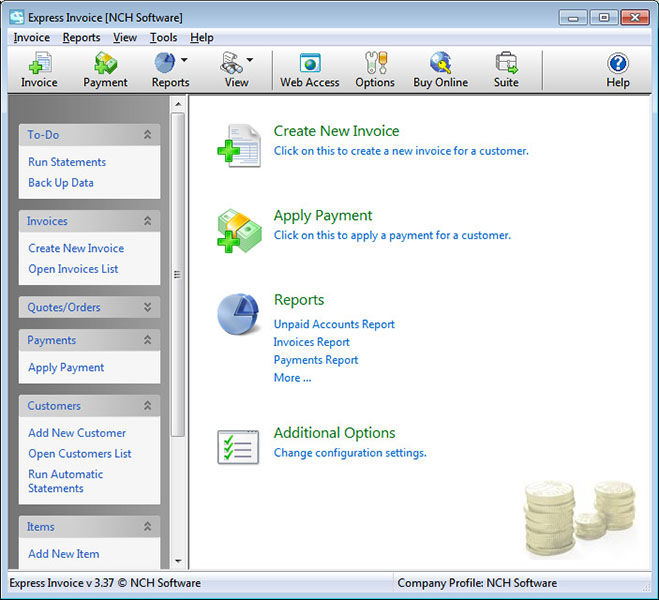Image resolution: width=659 pixels, height=600 pixels.
Task: Click the Unpaid Accounts Report link
Action: point(334,324)
